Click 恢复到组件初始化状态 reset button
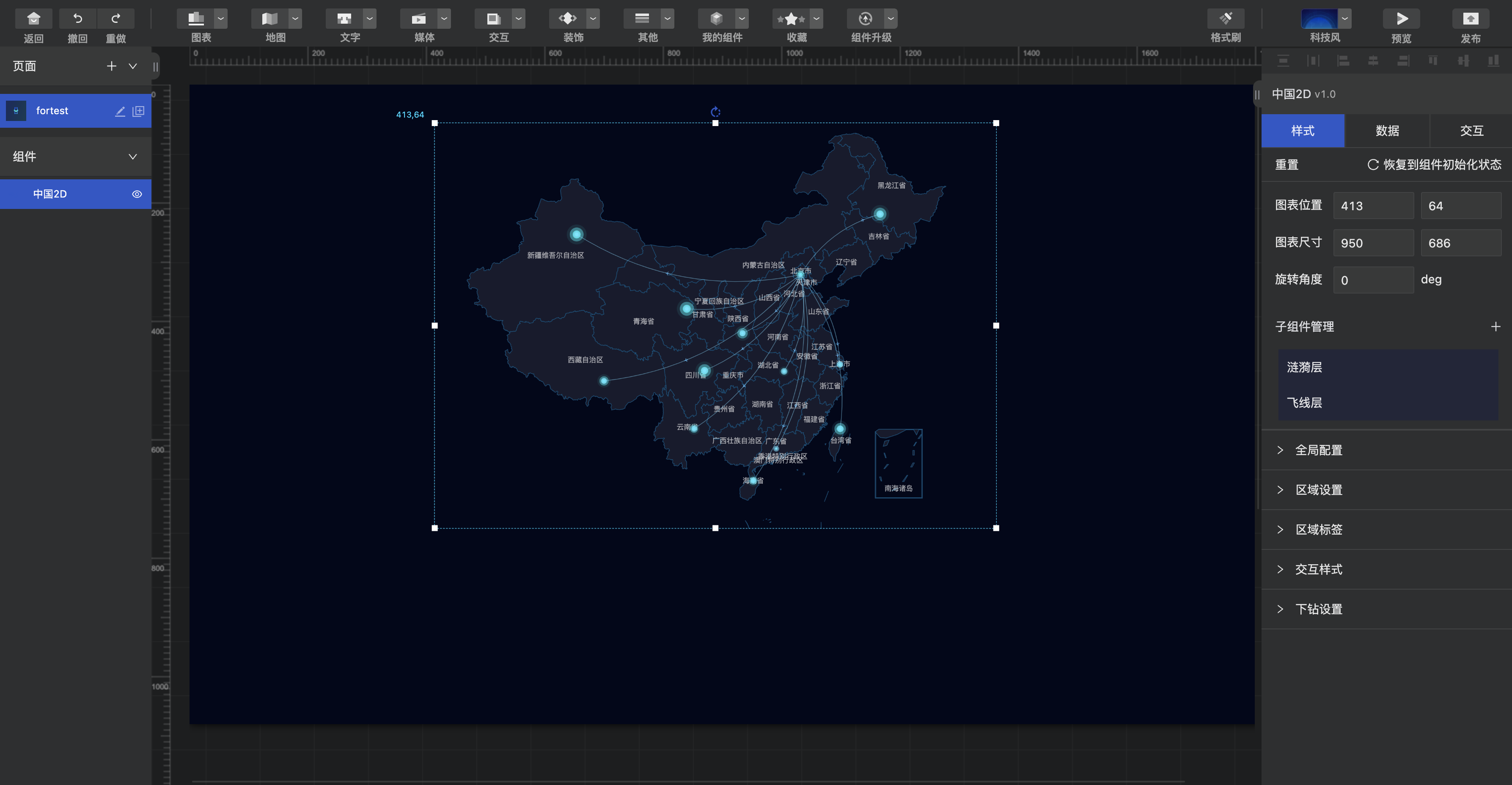 [x=1435, y=165]
